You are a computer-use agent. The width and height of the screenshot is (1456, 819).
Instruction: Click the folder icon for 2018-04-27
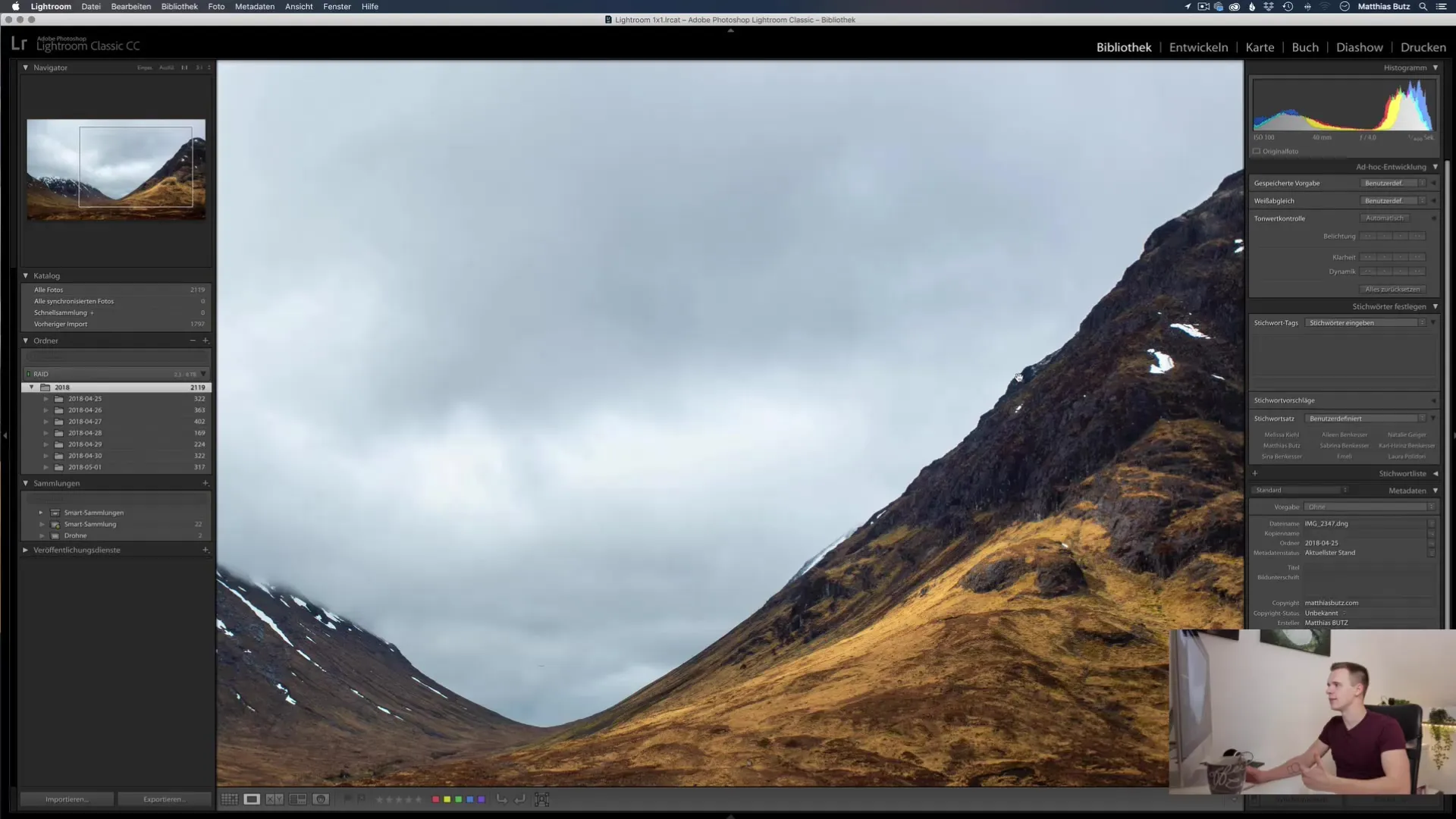pyautogui.click(x=59, y=422)
